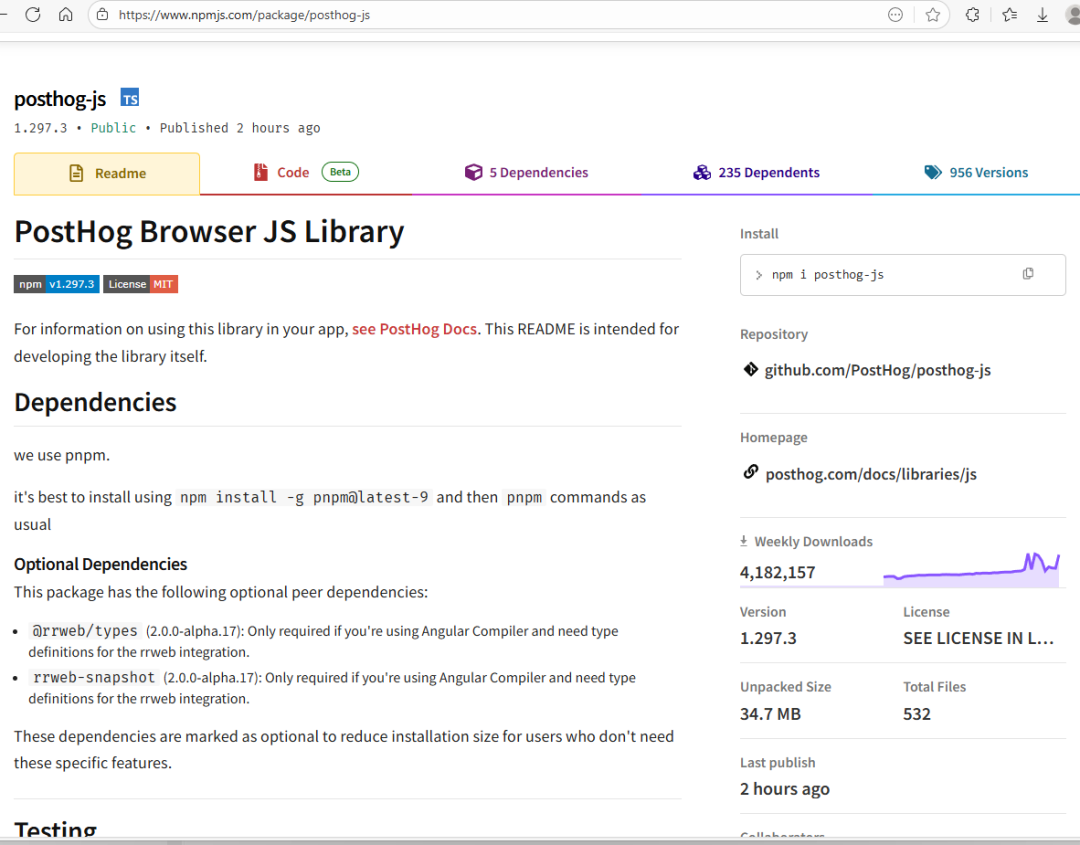The width and height of the screenshot is (1080, 845).
Task: Open the address bar three-dot options icon
Action: (x=895, y=14)
